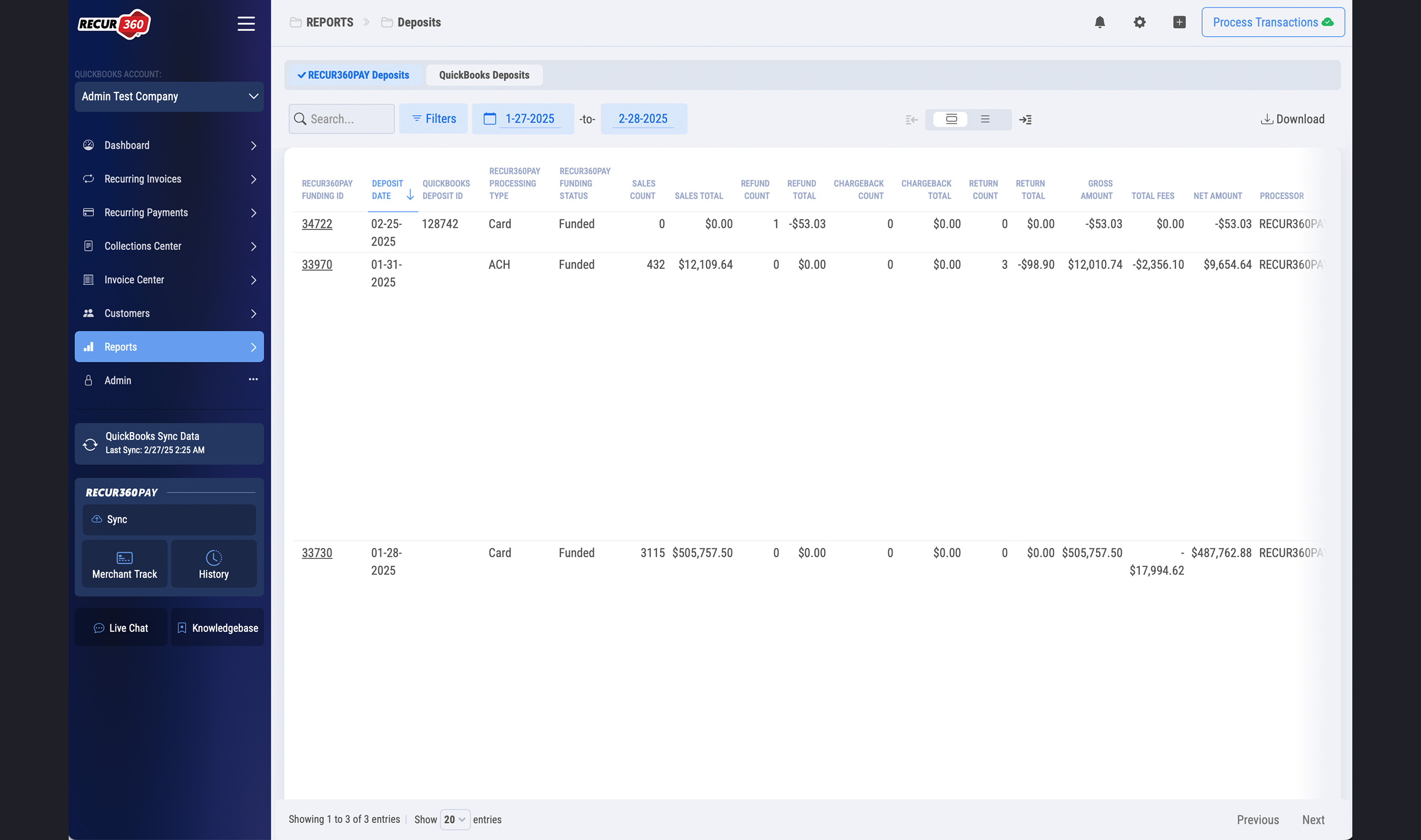Open funding ID 33730
Viewport: 1421px width, 840px height.
317,553
